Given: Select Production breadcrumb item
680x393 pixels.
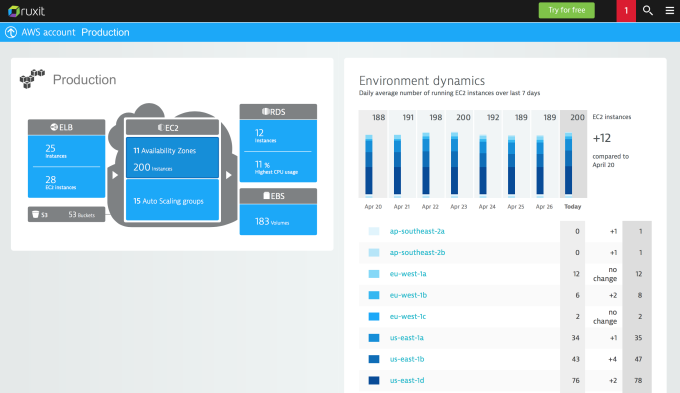Looking at the screenshot, I should (105, 32).
